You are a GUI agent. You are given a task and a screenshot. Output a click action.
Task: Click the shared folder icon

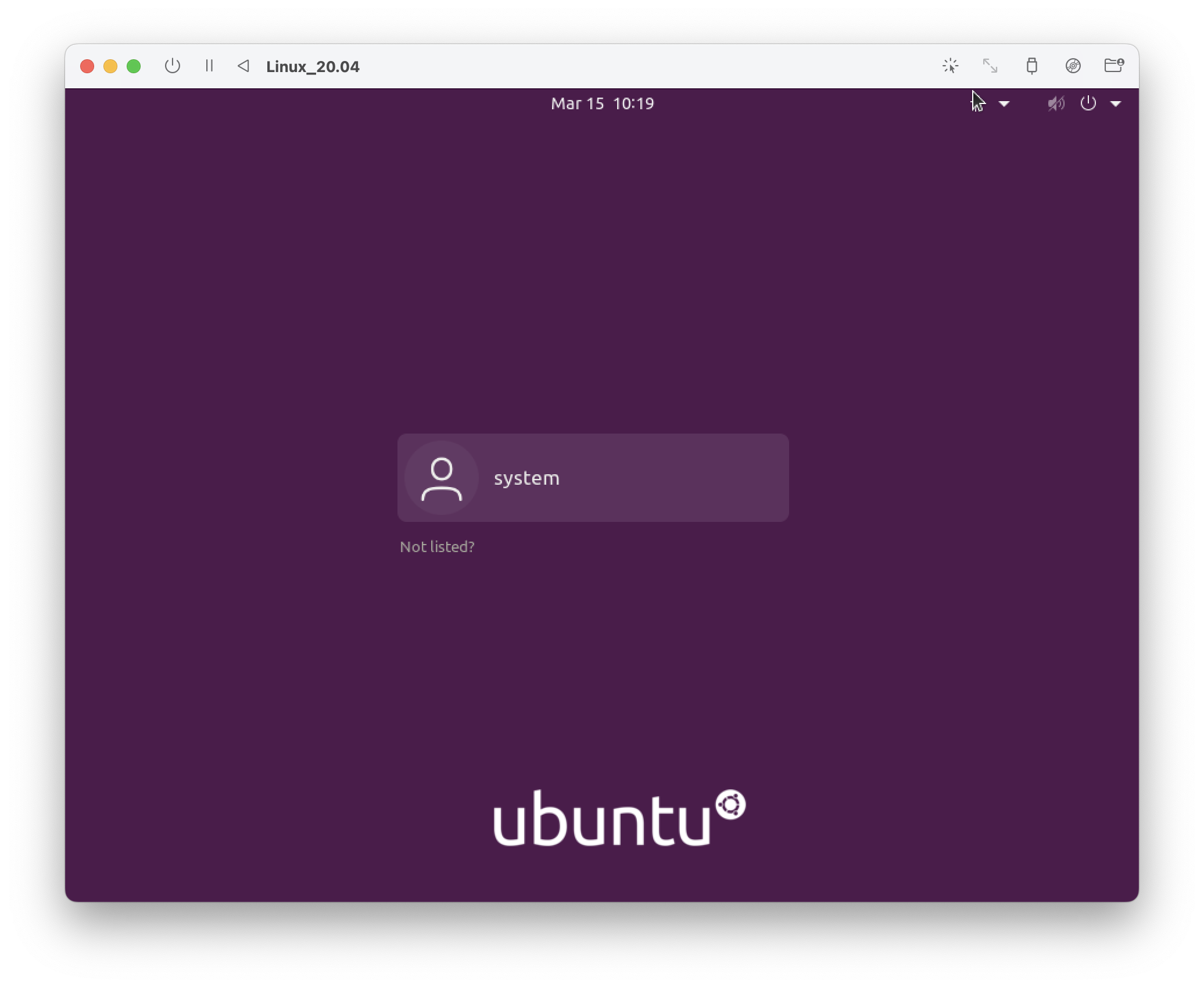click(1113, 66)
